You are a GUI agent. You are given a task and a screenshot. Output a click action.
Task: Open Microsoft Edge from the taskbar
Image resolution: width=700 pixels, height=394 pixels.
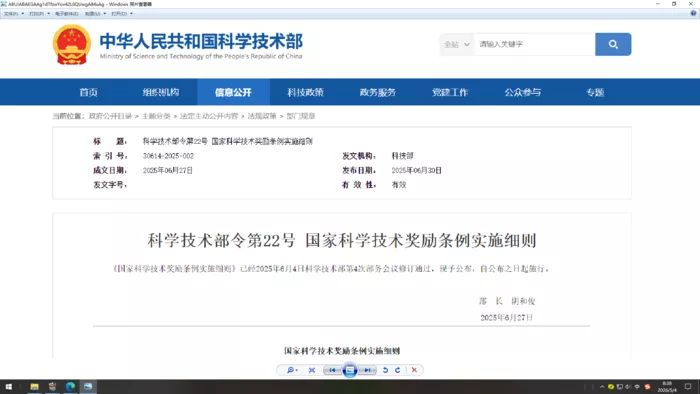70,386
